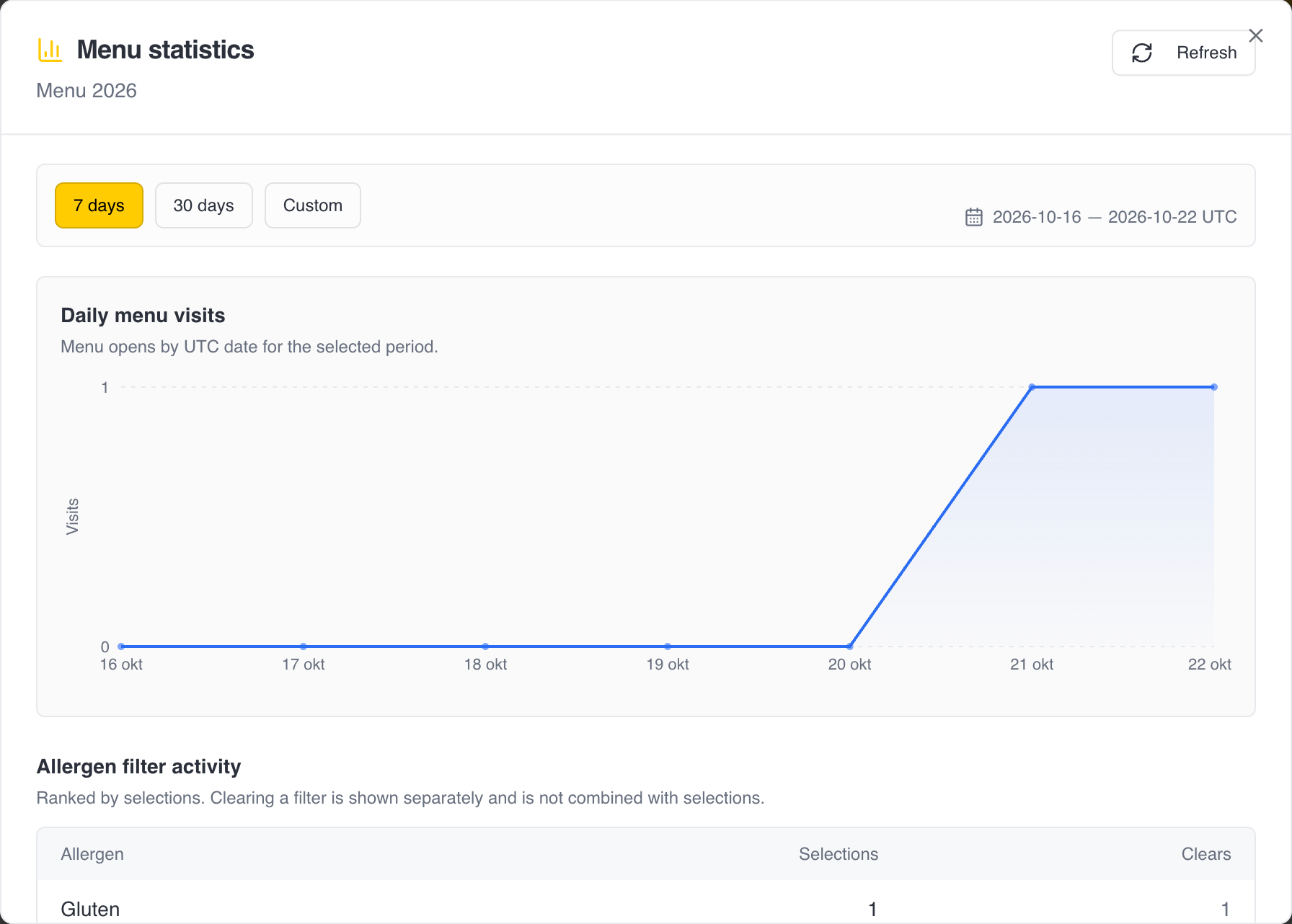Switch to the 30 days period
1292x924 pixels.
tap(204, 205)
